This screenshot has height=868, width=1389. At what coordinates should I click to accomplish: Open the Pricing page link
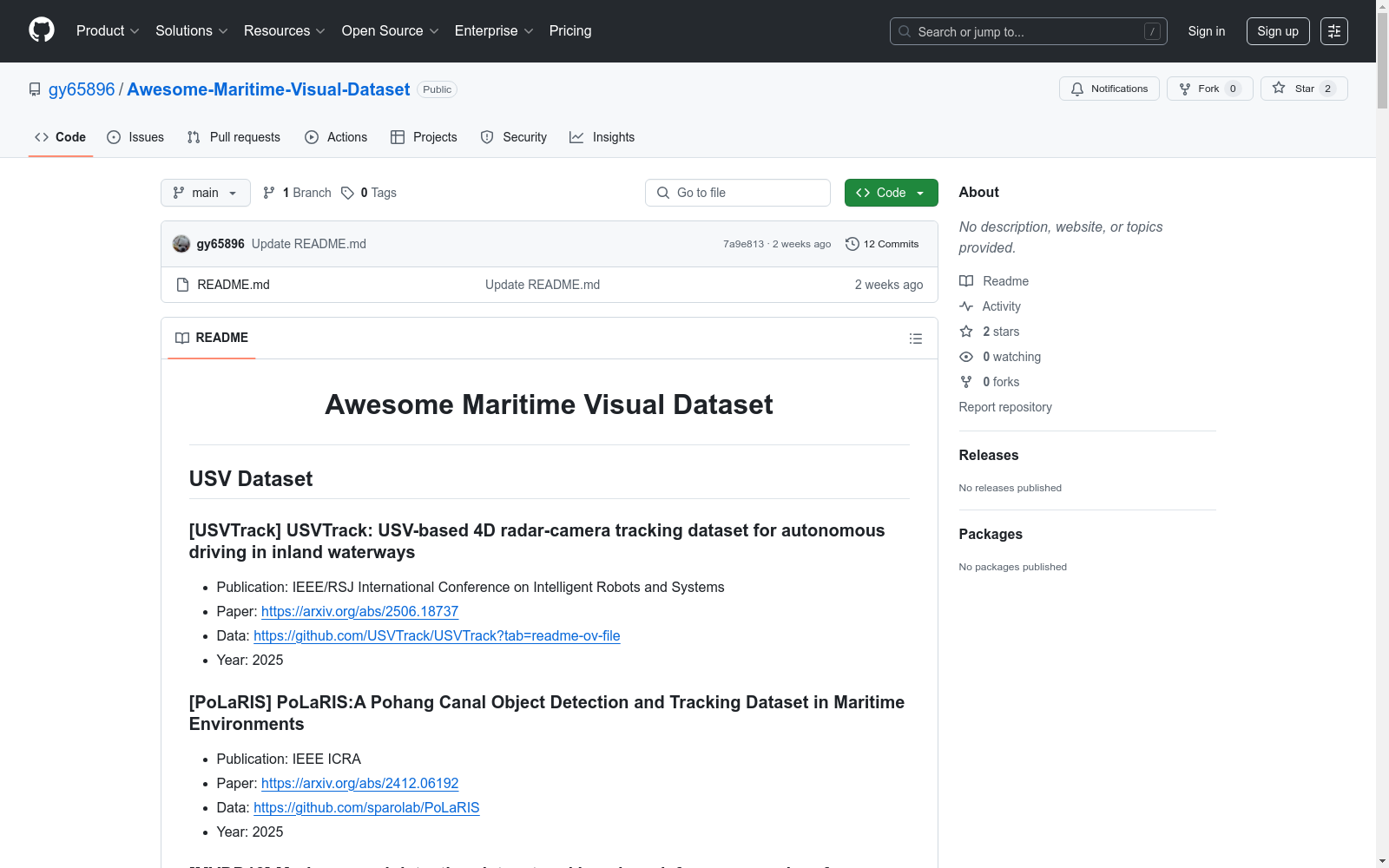570,31
